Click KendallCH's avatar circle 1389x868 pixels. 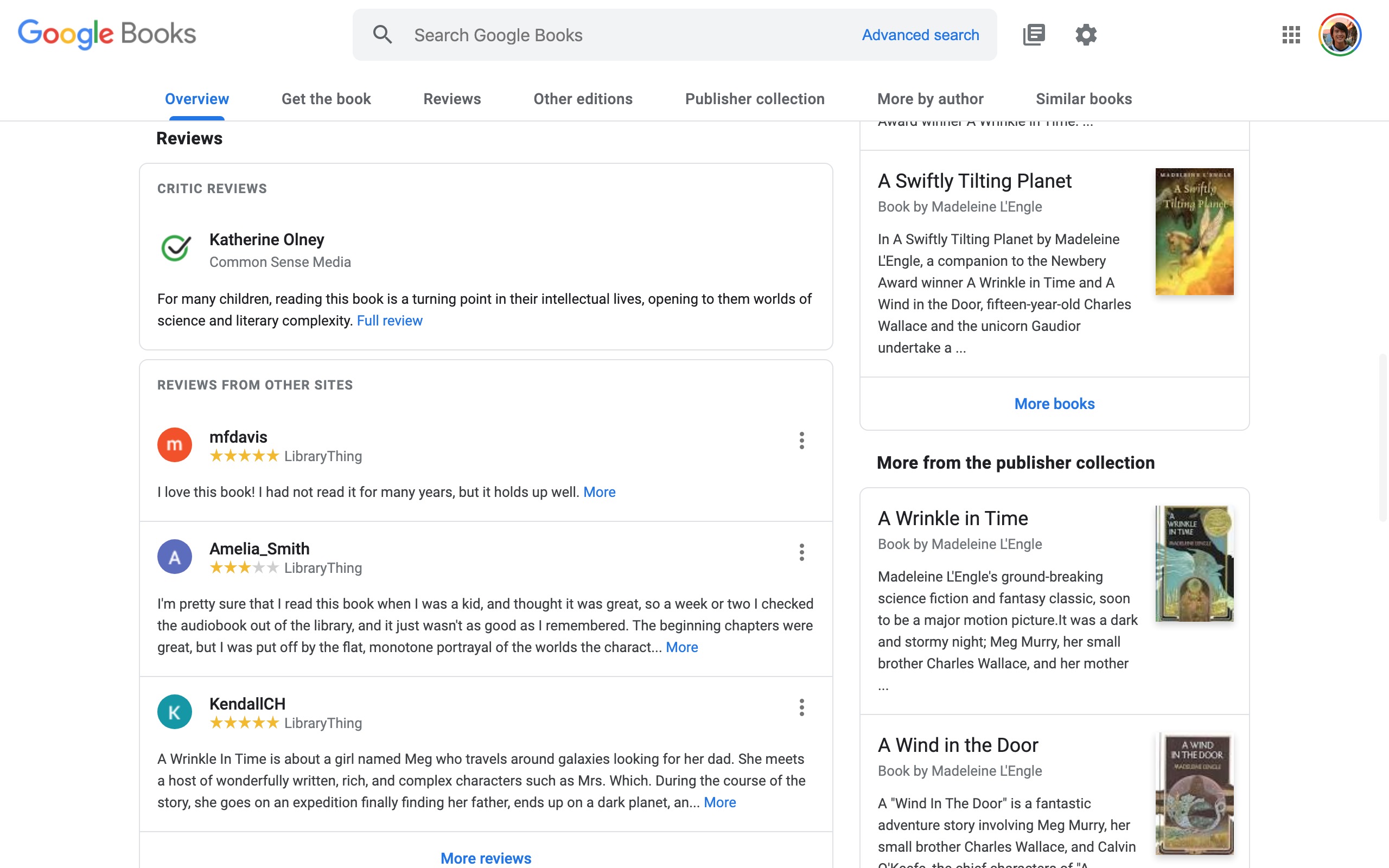point(175,711)
